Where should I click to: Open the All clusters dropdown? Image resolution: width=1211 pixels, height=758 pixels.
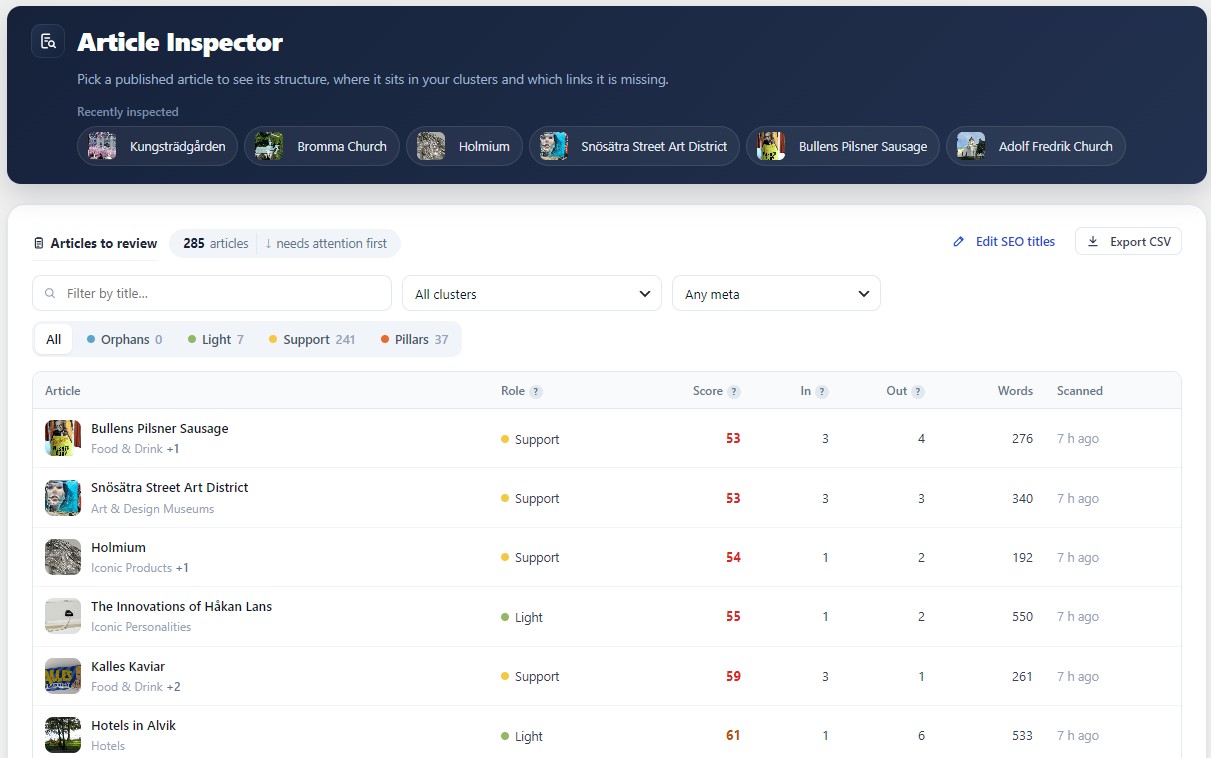(532, 294)
